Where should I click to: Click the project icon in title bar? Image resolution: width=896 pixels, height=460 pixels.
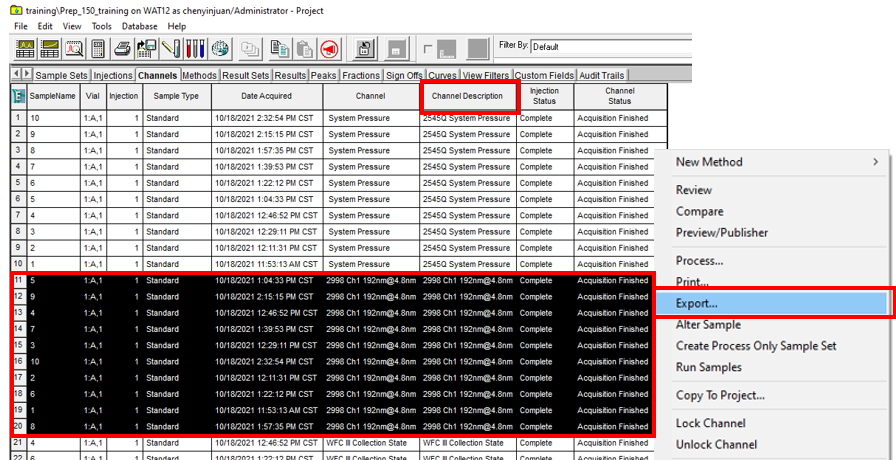[17, 10]
